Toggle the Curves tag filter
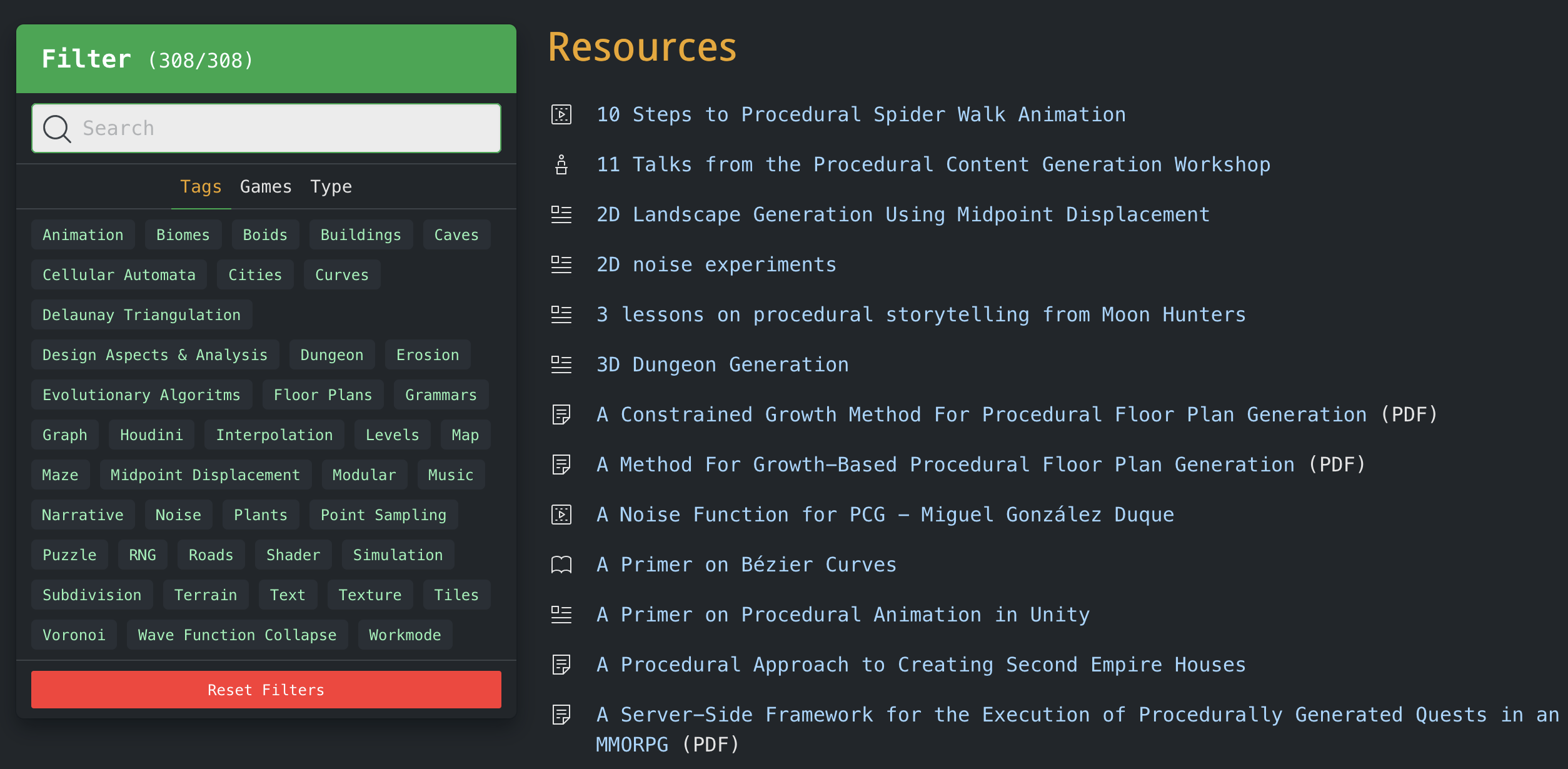 342,274
